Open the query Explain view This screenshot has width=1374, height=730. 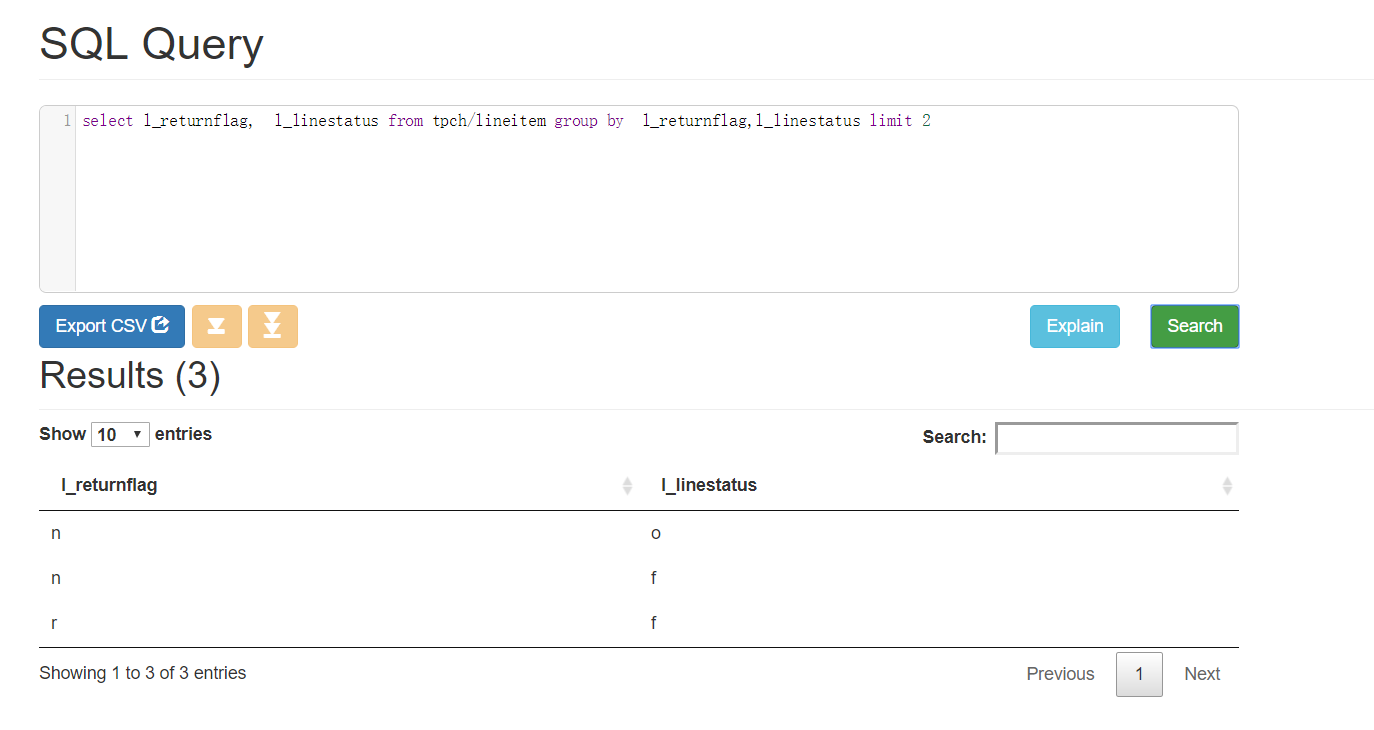pyautogui.click(x=1074, y=326)
